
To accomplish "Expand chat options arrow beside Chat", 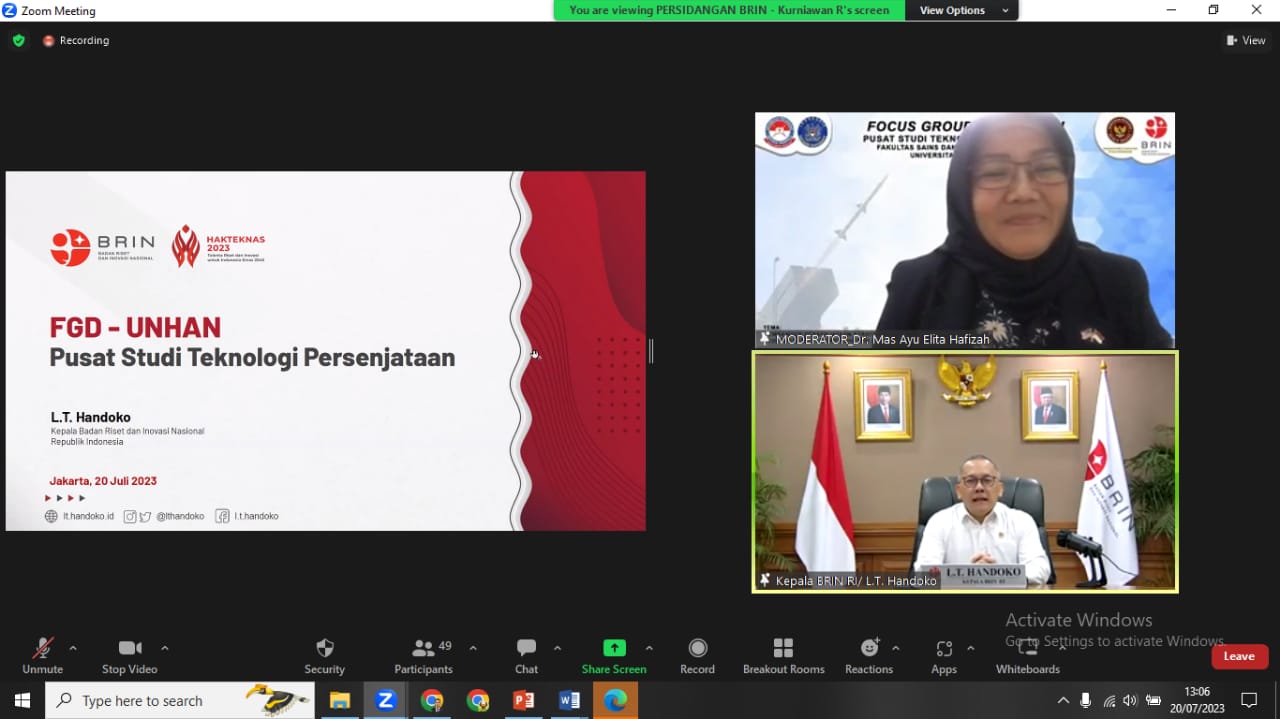I will pyautogui.click(x=557, y=648).
